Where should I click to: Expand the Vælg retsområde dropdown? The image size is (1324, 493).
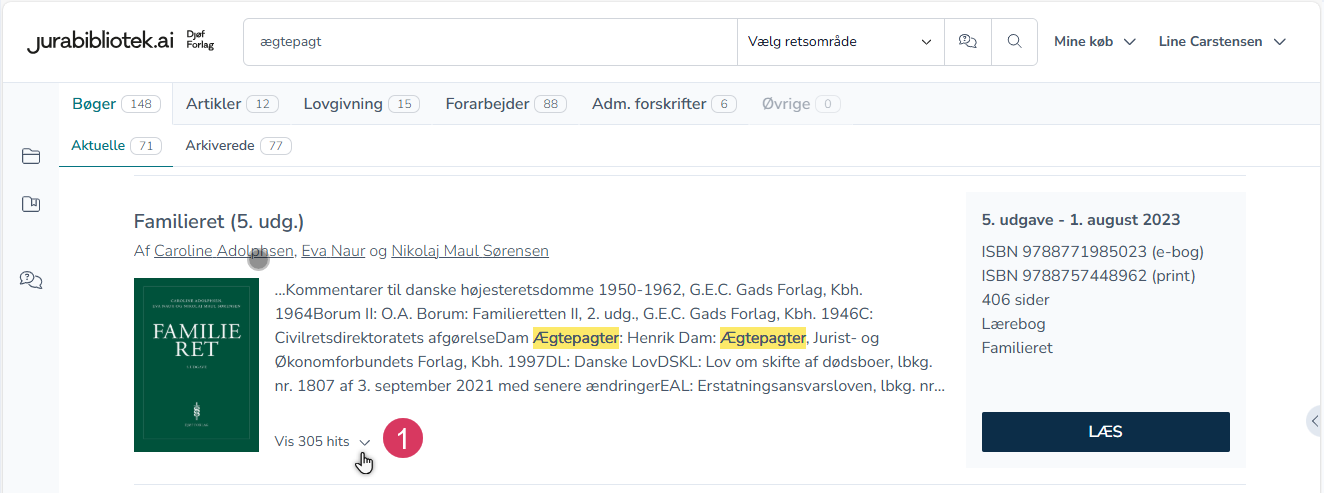click(839, 42)
